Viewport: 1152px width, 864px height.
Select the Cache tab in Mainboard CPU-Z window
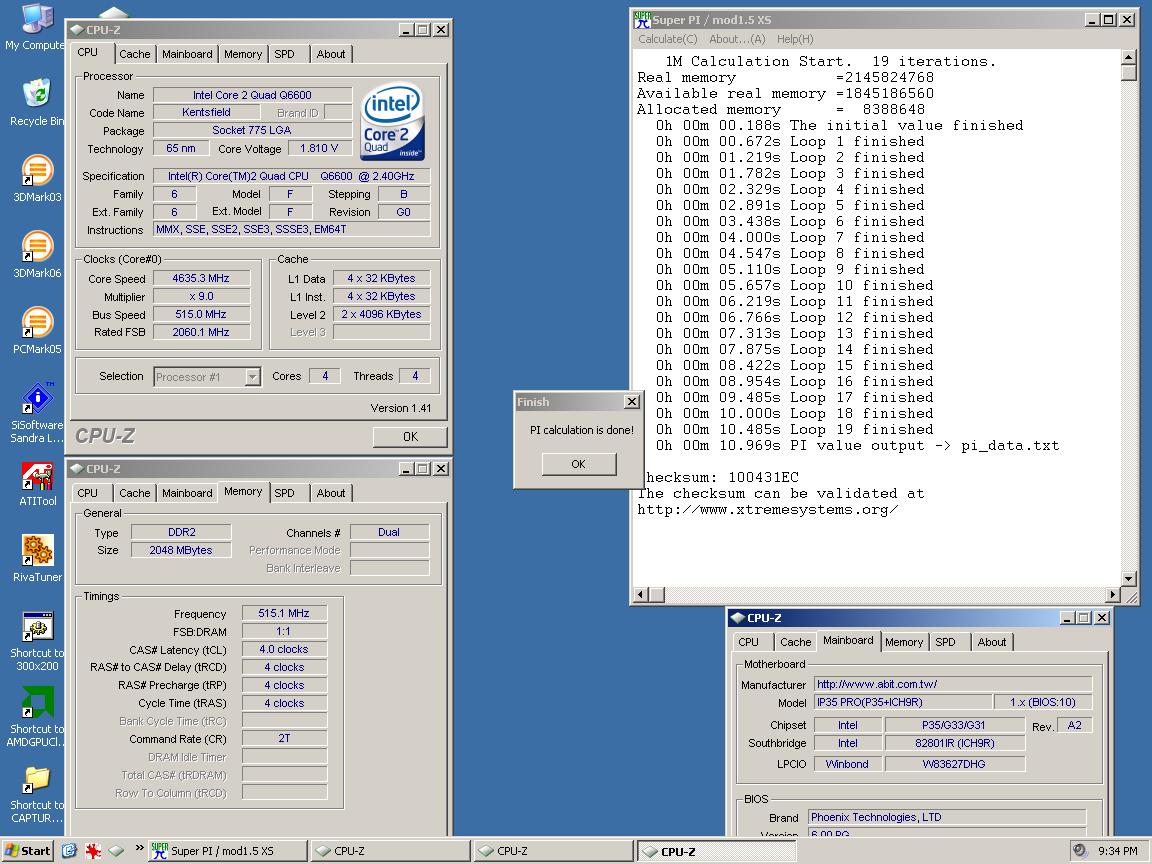[x=796, y=642]
